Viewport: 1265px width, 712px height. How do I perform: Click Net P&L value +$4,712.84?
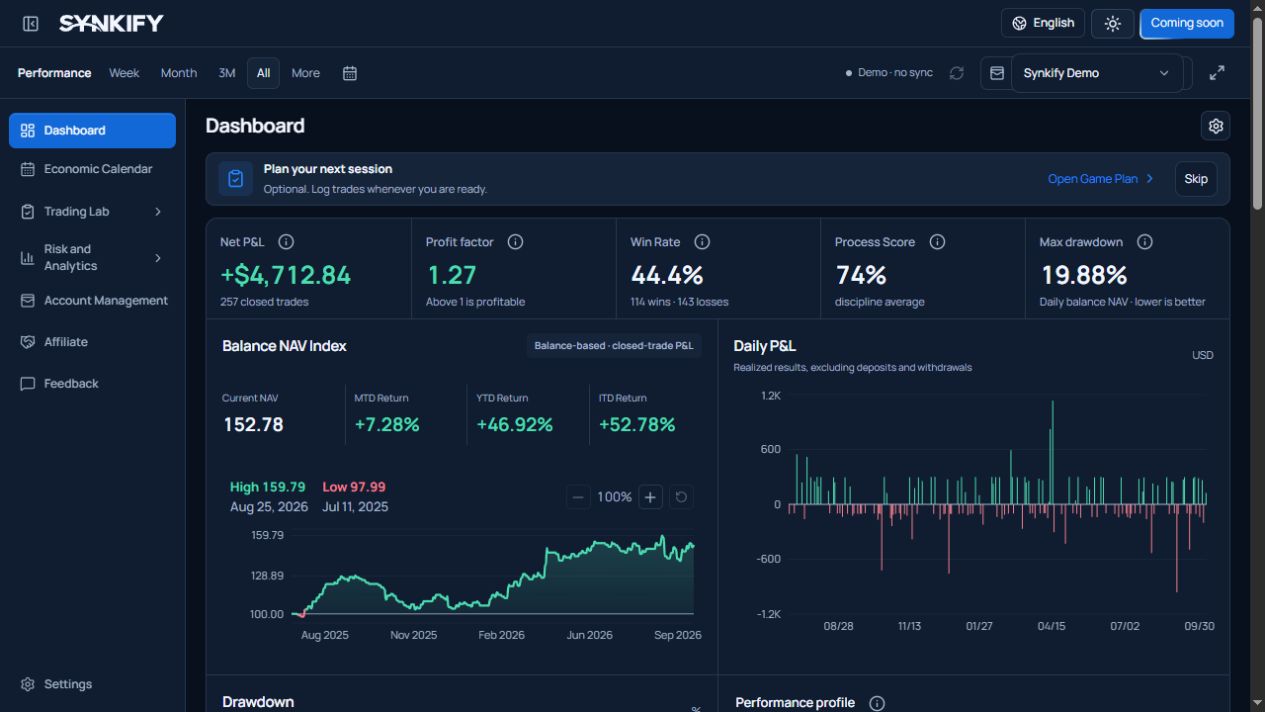tap(286, 275)
